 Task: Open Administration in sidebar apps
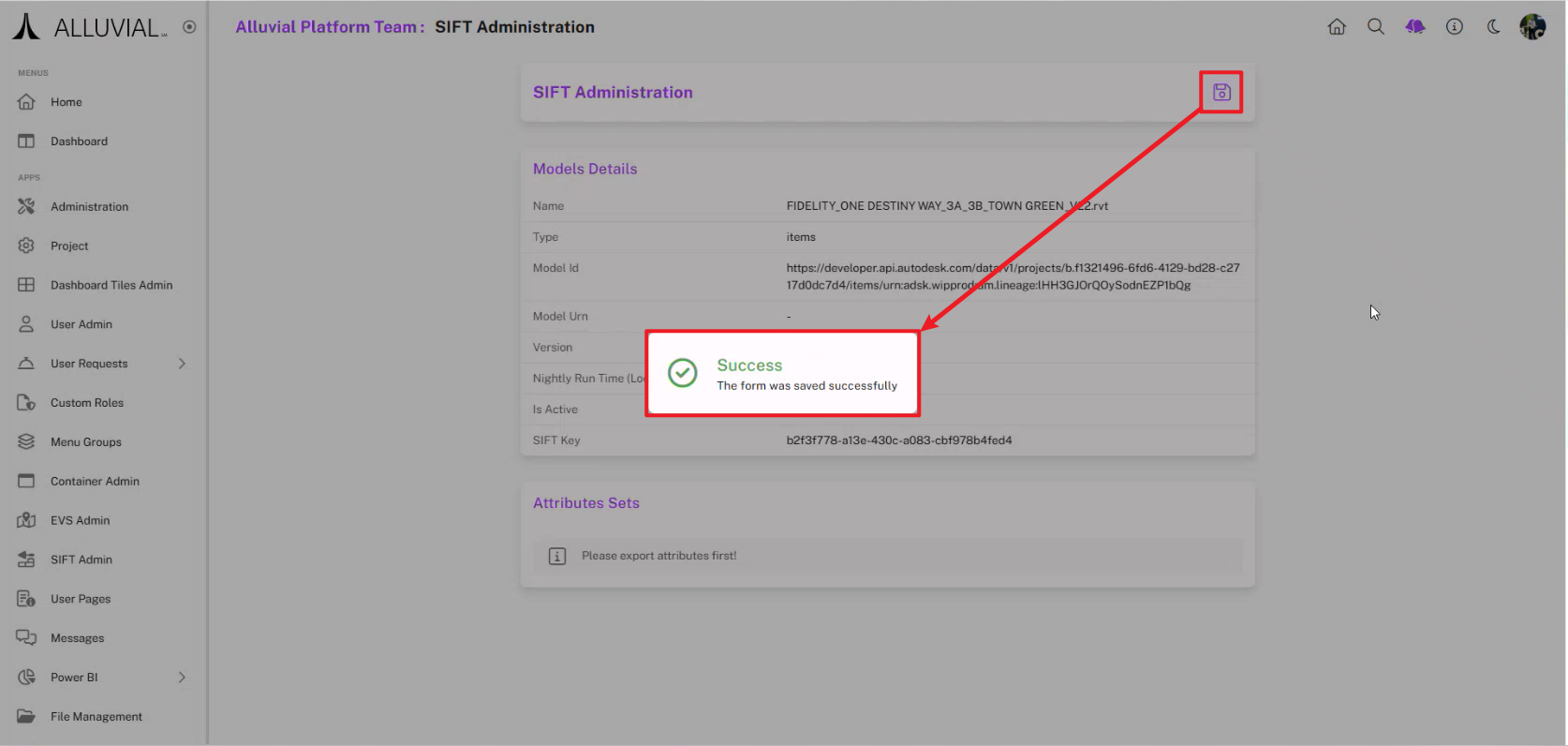pos(89,207)
